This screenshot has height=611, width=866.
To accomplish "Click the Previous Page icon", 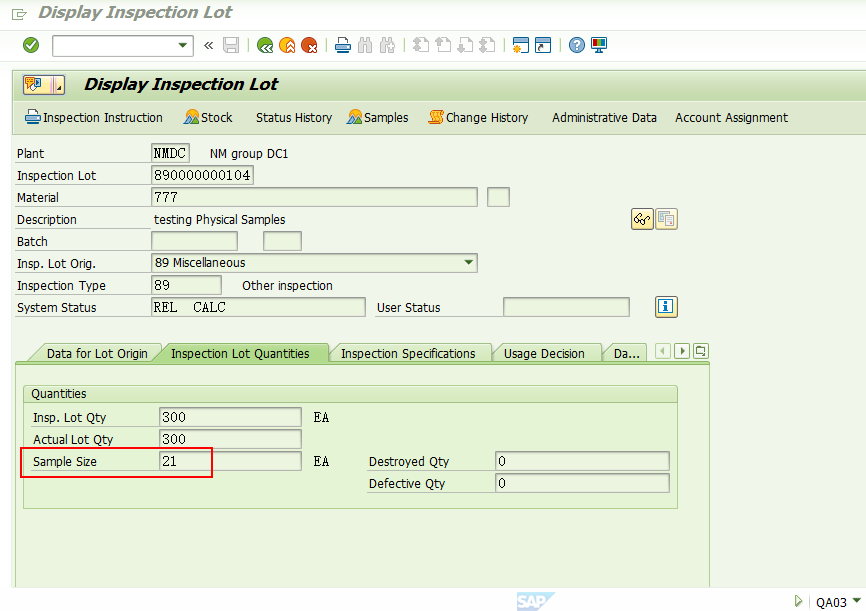I will pyautogui.click(x=443, y=45).
